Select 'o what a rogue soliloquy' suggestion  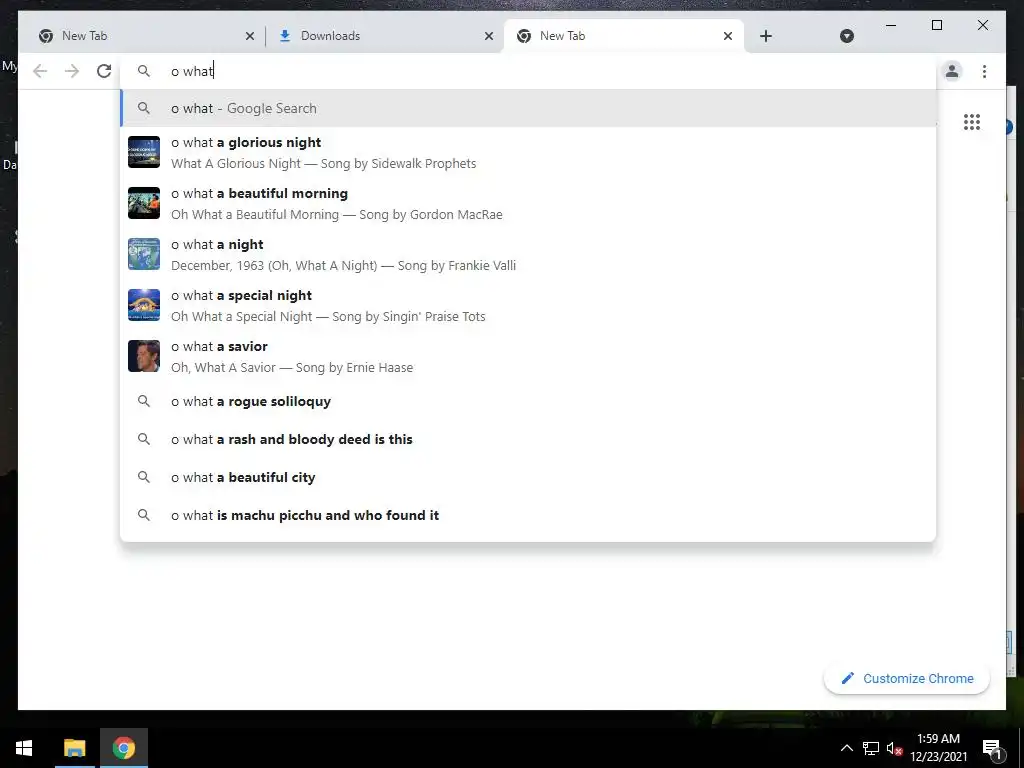coord(528,402)
